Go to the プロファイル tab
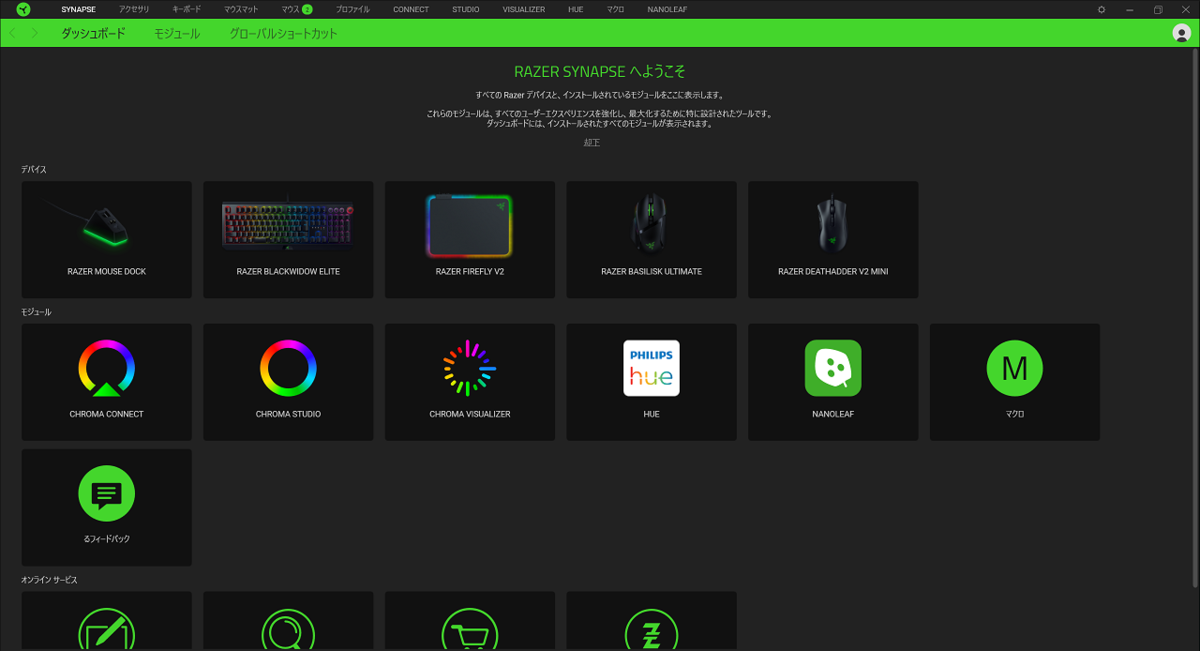This screenshot has height=651, width=1200. tap(352, 9)
